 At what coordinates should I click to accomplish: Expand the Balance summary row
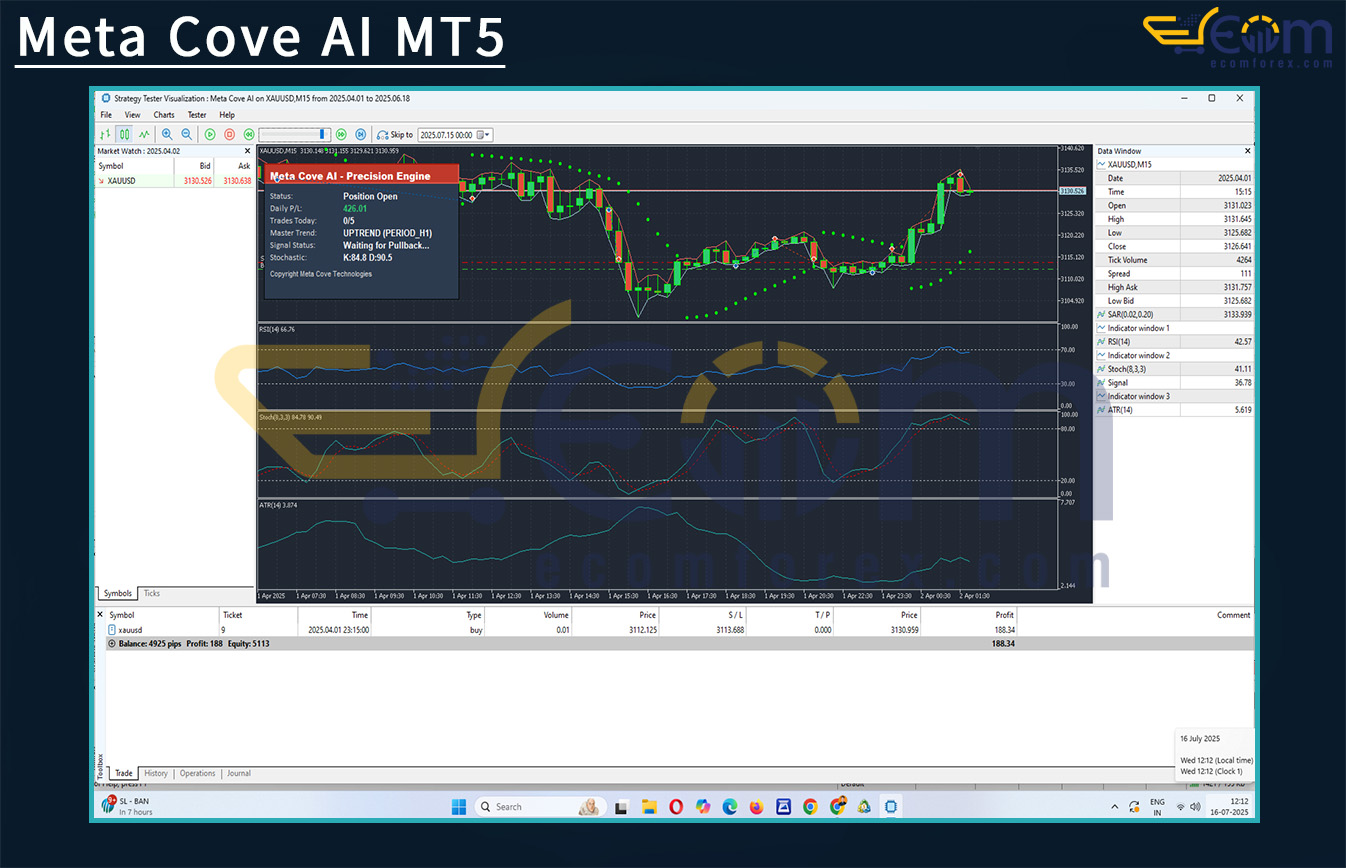point(111,644)
